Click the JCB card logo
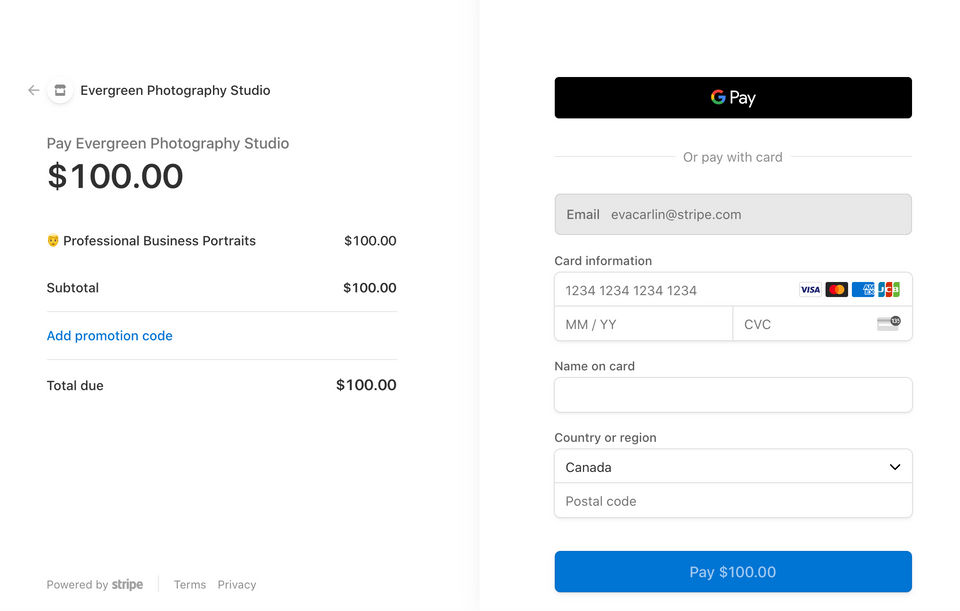The width and height of the screenshot is (960, 611). pyautogui.click(x=889, y=290)
